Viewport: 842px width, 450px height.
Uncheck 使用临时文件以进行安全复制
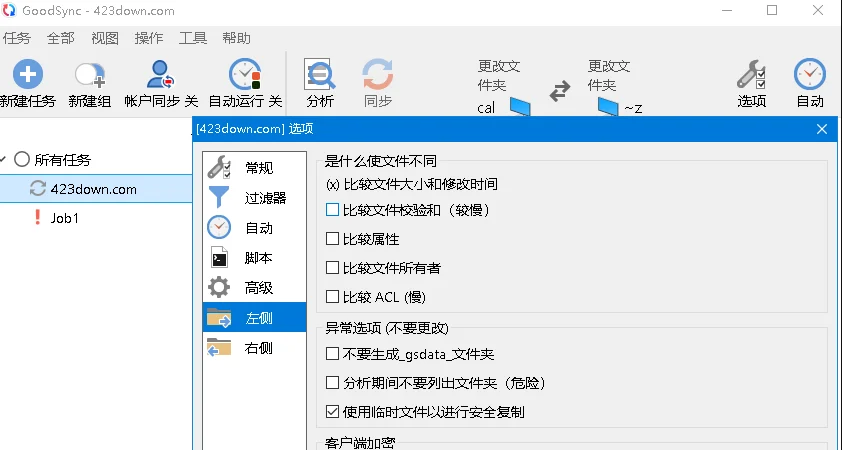333,411
